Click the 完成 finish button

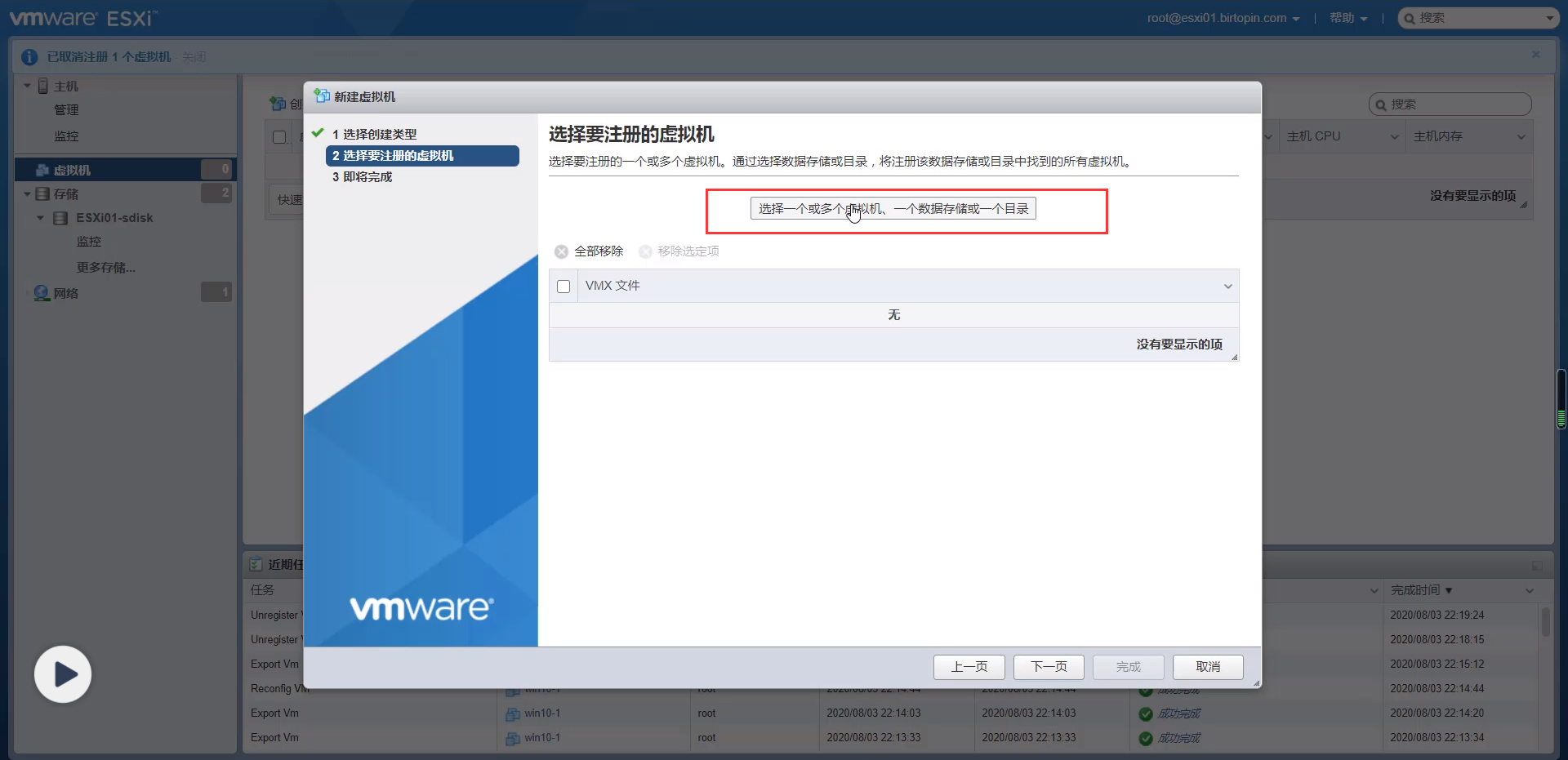tap(1129, 667)
